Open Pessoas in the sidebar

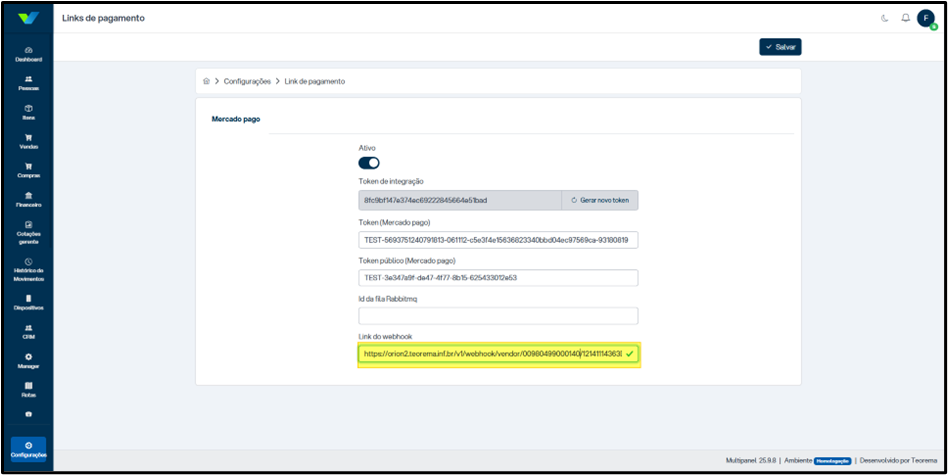[x=28, y=83]
